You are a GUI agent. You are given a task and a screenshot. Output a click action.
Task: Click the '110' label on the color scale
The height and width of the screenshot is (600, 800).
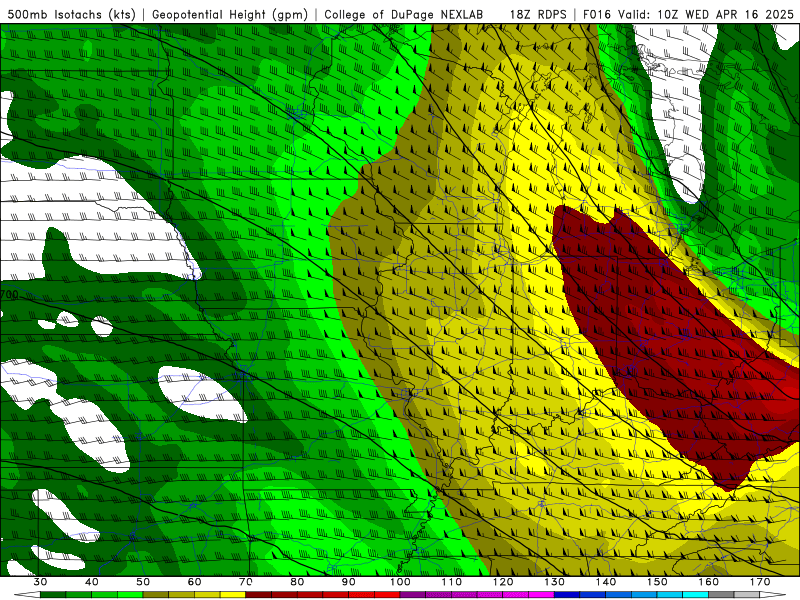[x=452, y=582]
